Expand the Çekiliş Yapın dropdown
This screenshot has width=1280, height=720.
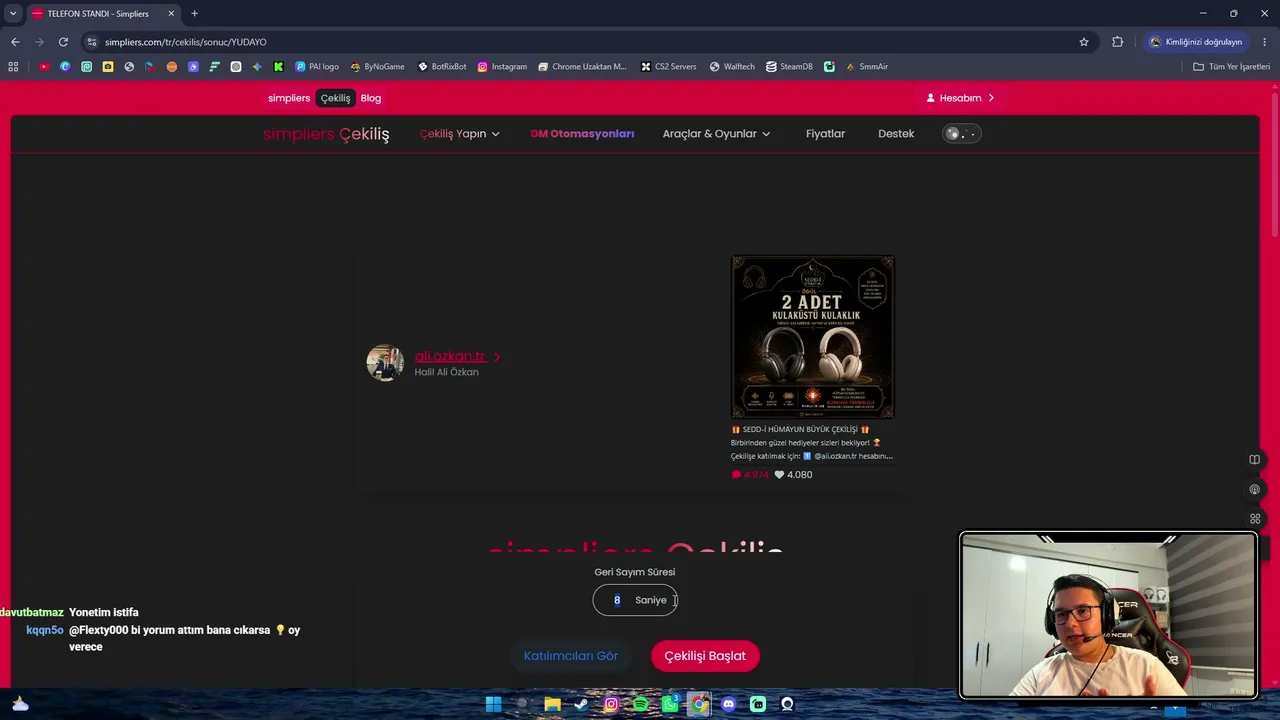pyautogui.click(x=459, y=134)
